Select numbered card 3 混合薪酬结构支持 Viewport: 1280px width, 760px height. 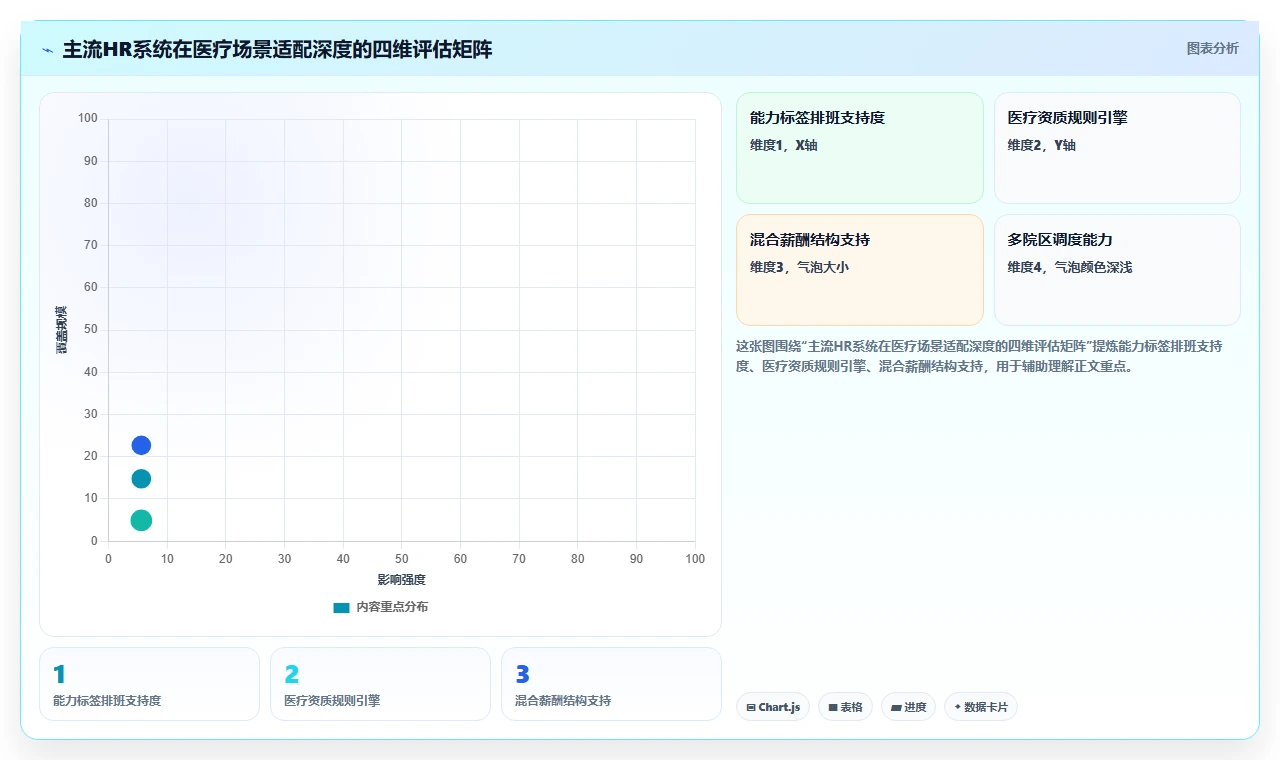pos(611,684)
